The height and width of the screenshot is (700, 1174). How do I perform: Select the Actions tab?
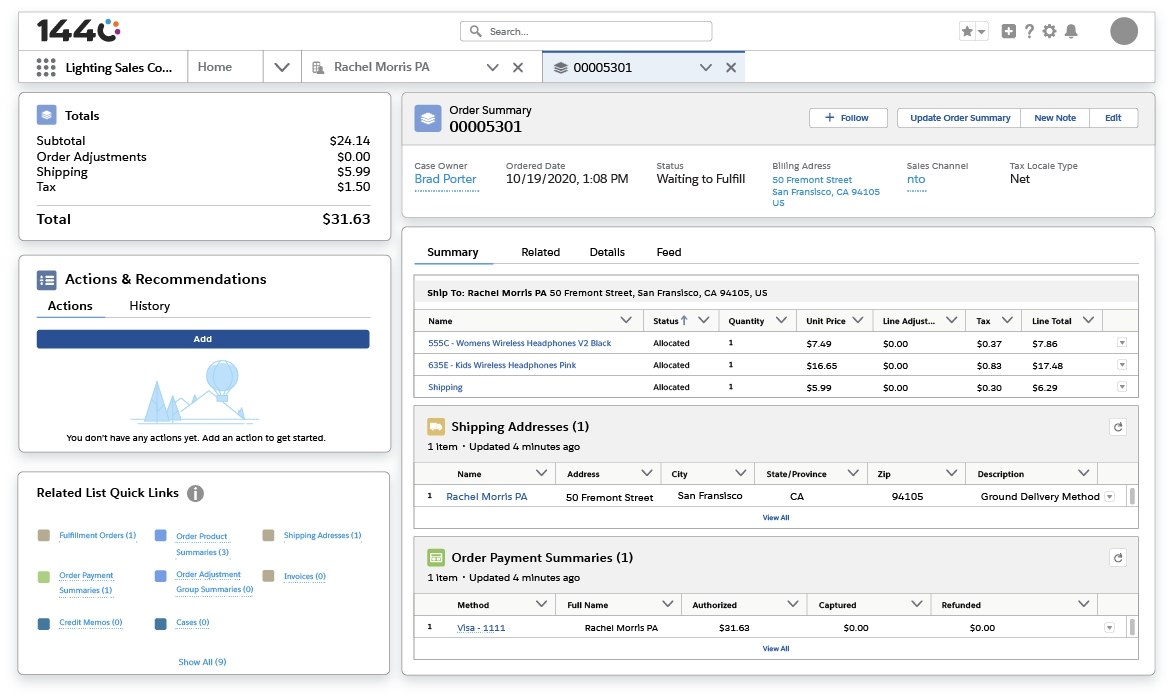click(70, 306)
